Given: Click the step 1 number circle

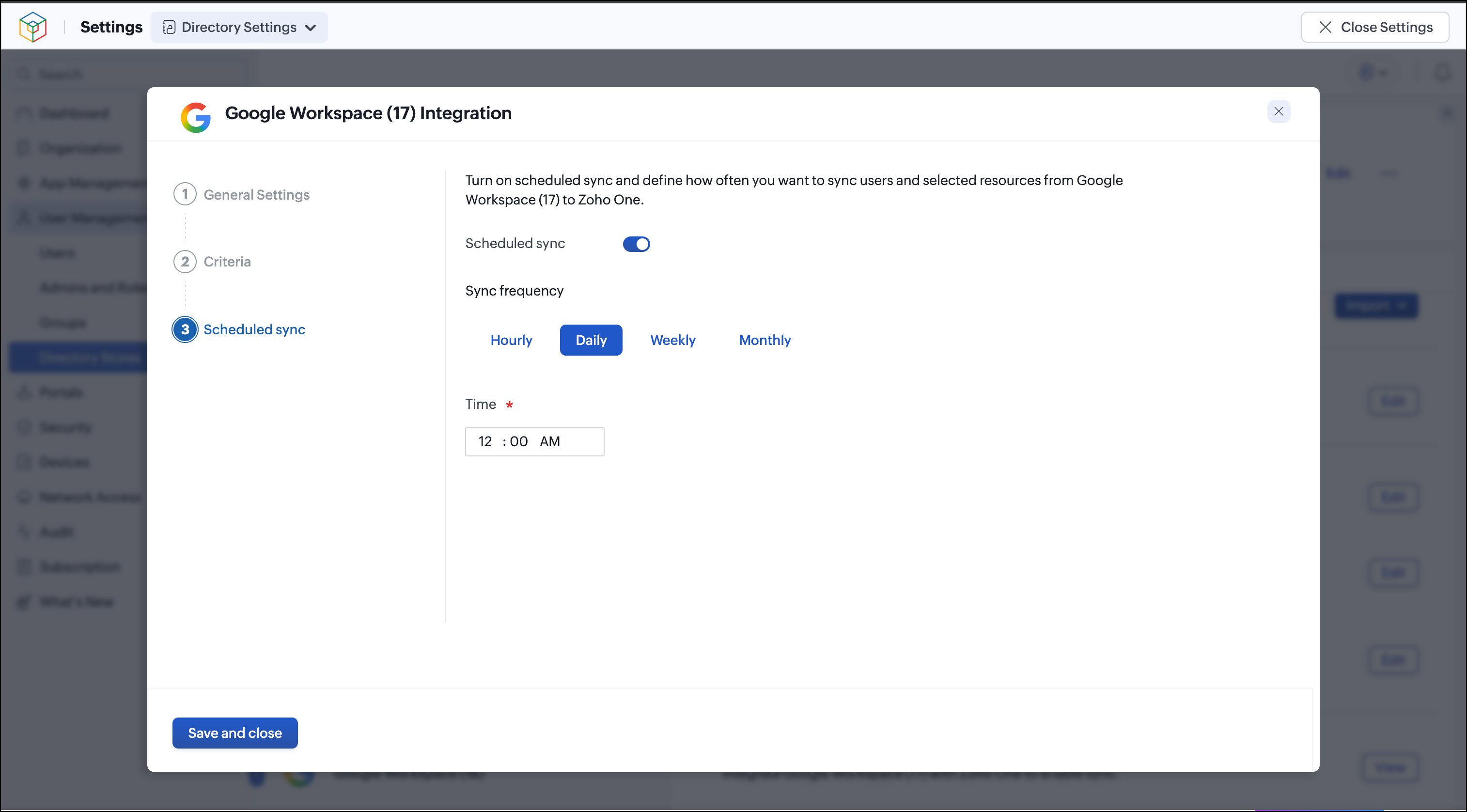Looking at the screenshot, I should tap(185, 194).
